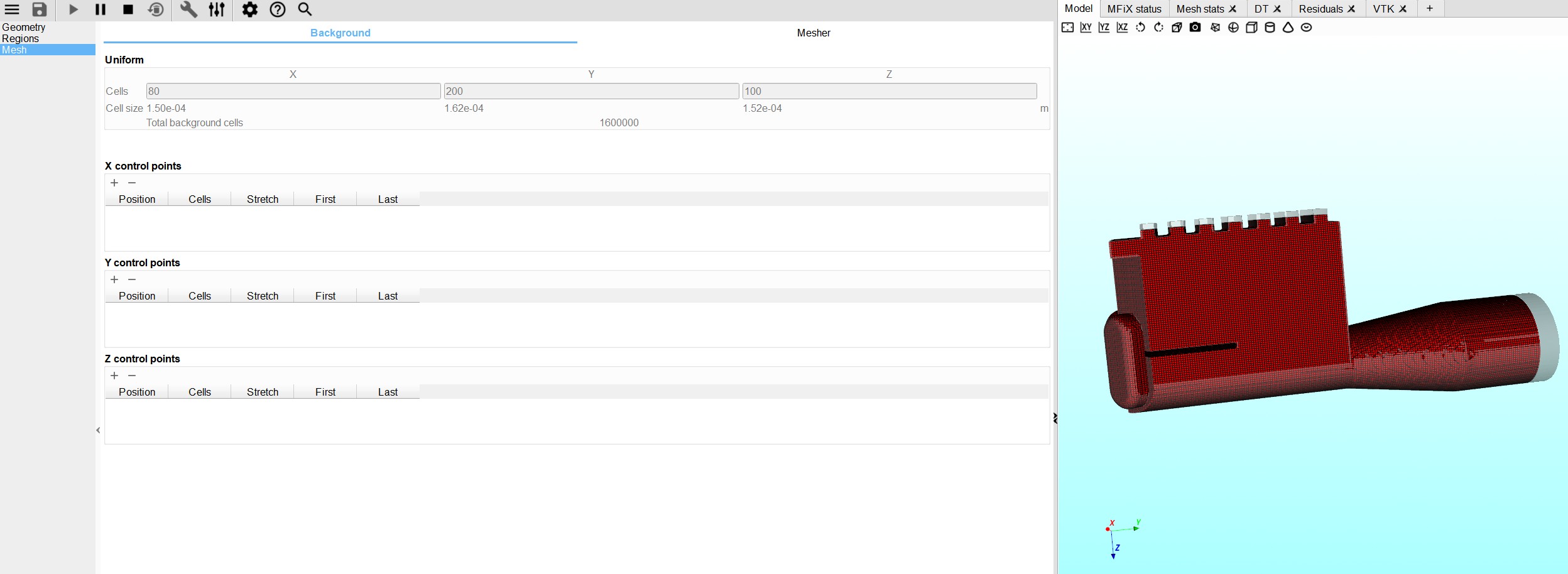Image resolution: width=1568 pixels, height=574 pixels.
Task: Collapse the left panel with the chevron
Action: coord(98,430)
